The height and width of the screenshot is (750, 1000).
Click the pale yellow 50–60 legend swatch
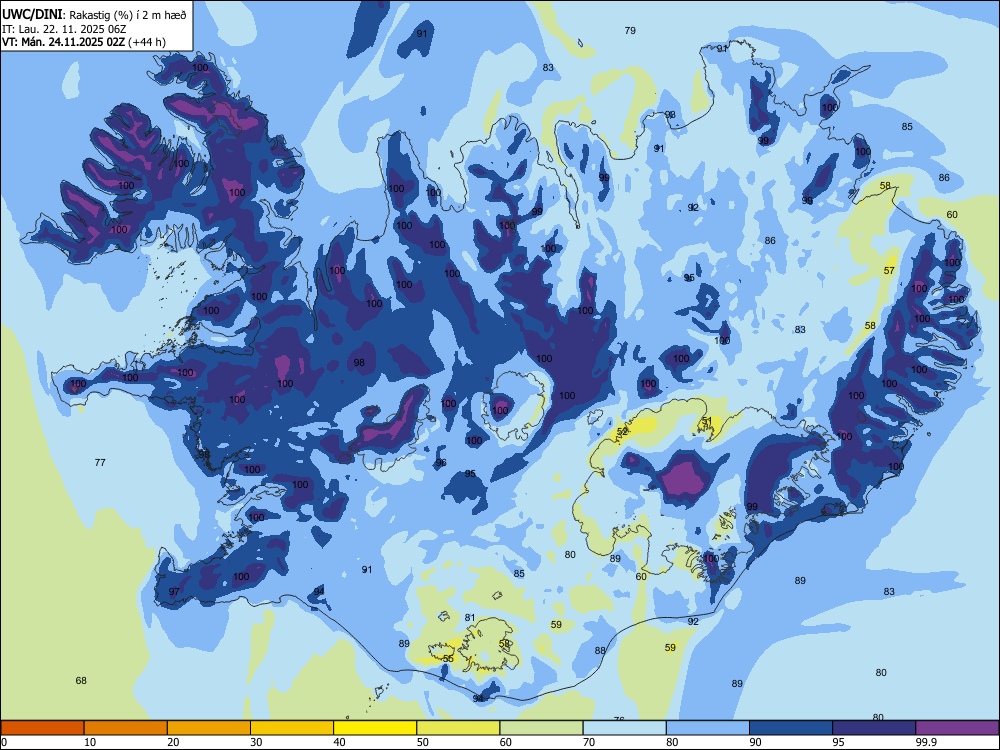458,728
